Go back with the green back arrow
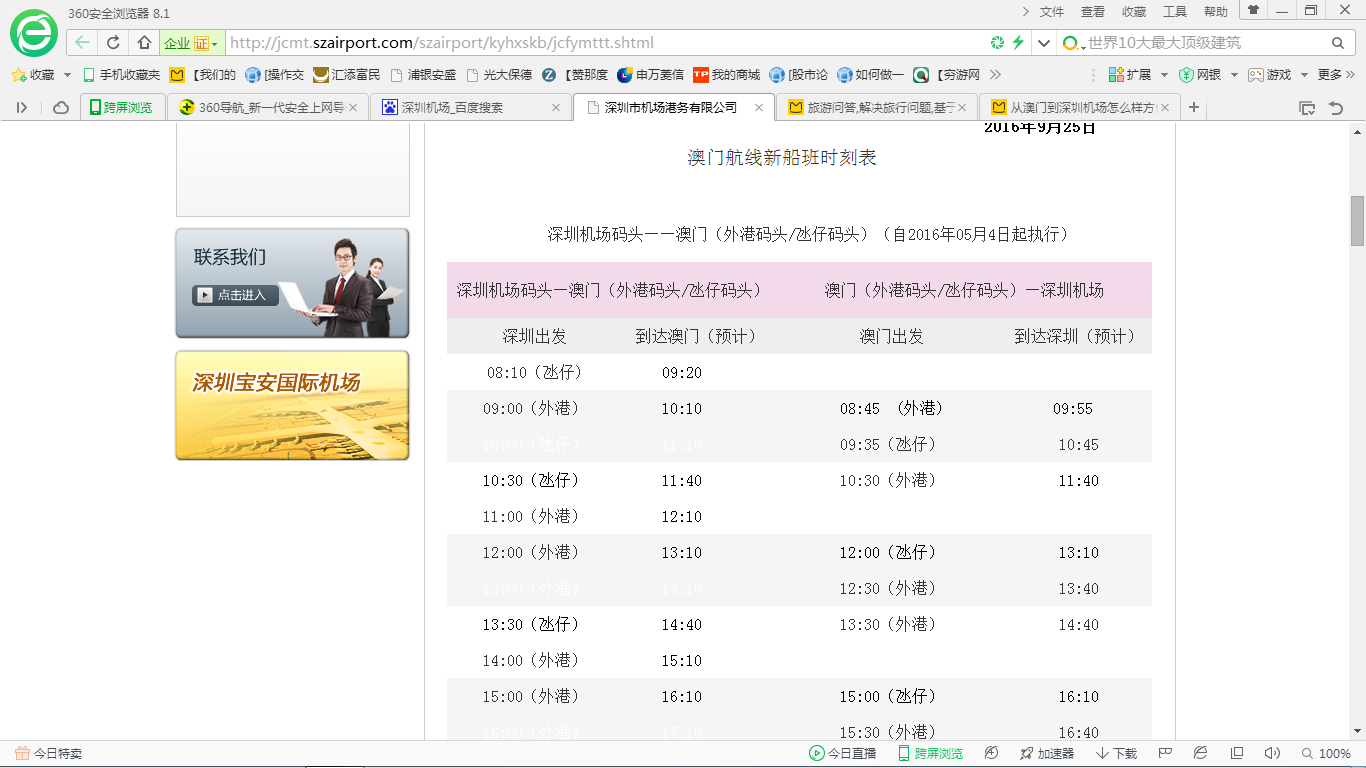The image size is (1366, 768). [82, 43]
